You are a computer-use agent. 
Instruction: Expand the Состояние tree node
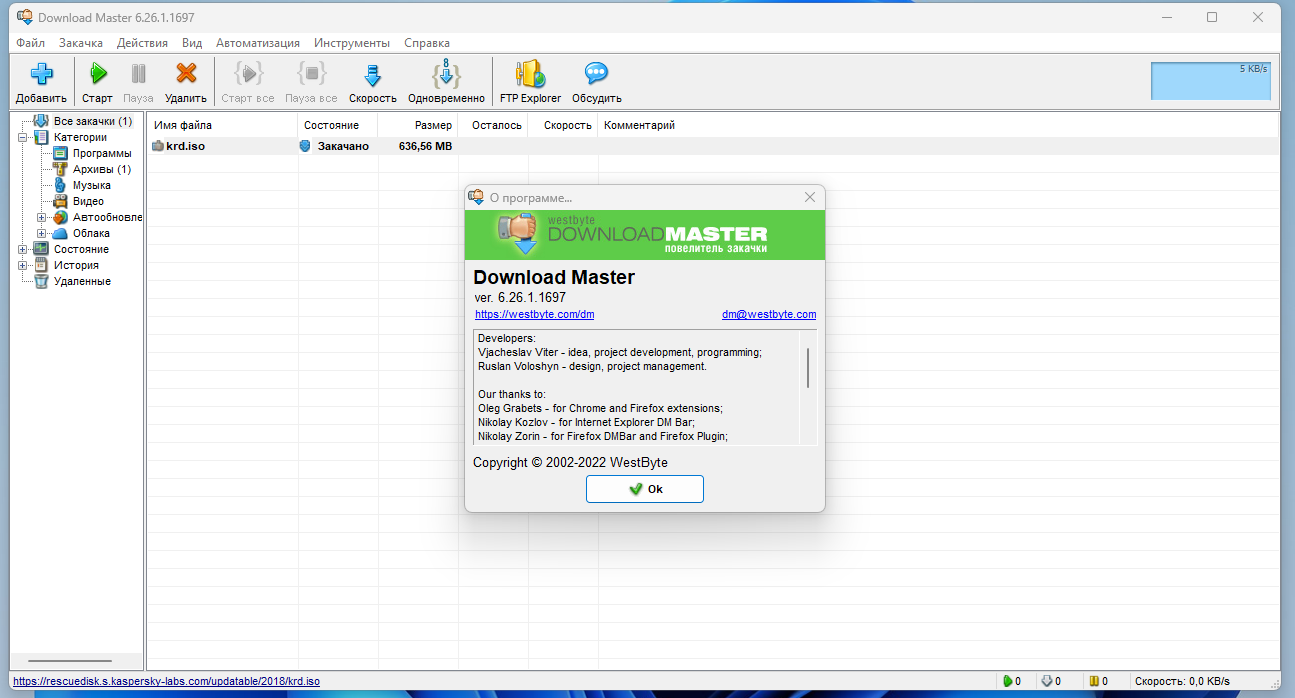pyautogui.click(x=22, y=249)
